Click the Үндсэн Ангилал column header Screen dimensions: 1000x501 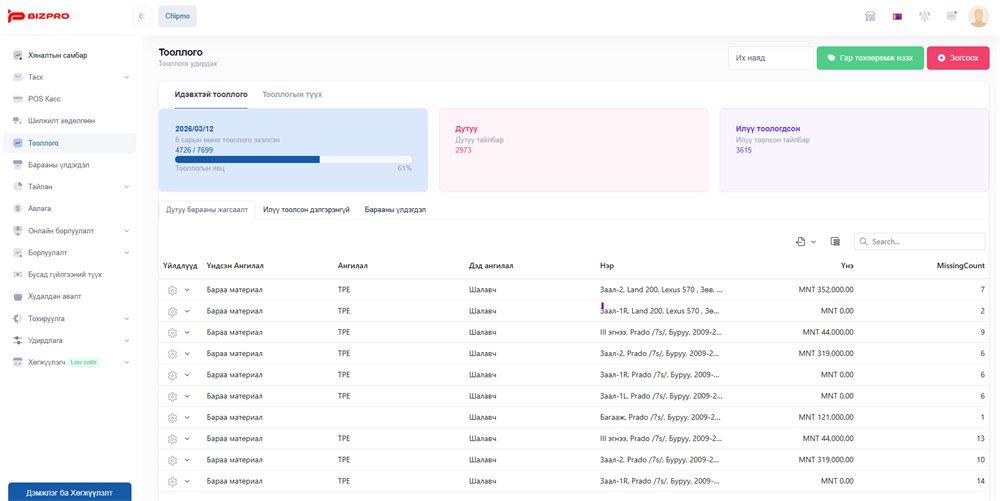pyautogui.click(x=235, y=266)
